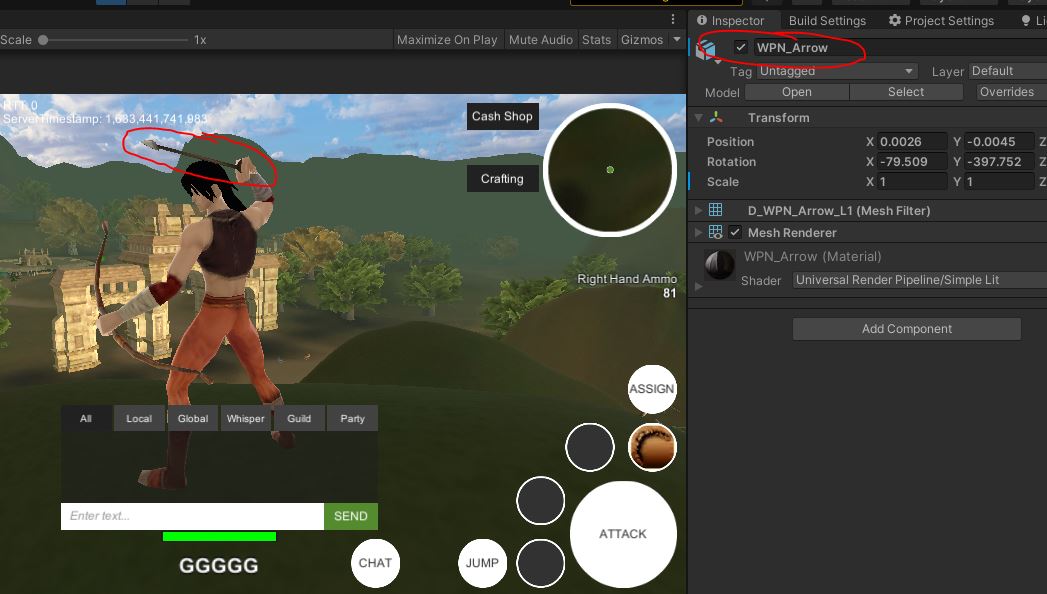This screenshot has width=1047, height=594.
Task: Switch to the Project Settings tab
Action: pos(941,21)
